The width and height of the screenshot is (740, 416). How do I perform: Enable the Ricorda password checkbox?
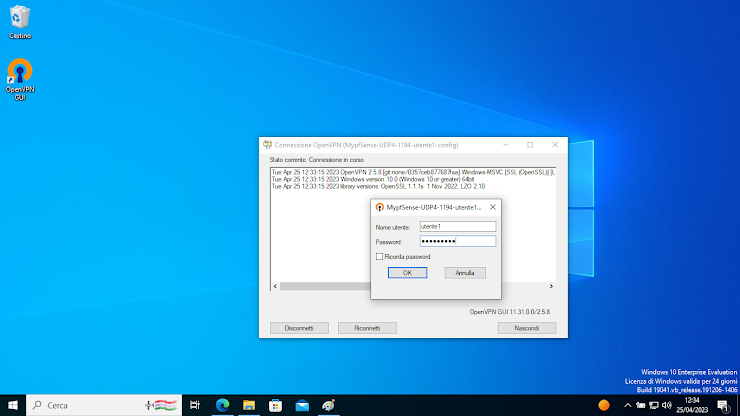click(x=379, y=256)
